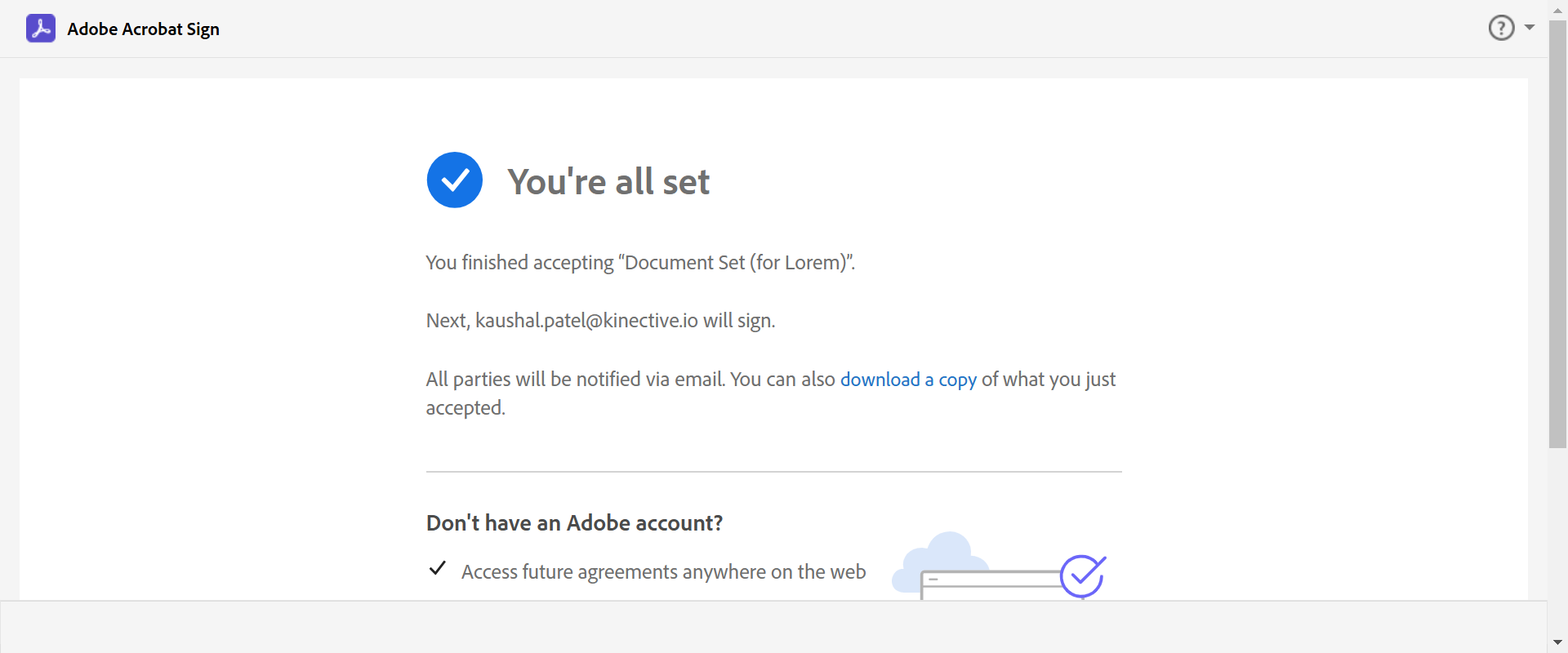Click "Access future agreements anywhere on the web" text
Screen dimensions: 1568x653
[663, 572]
